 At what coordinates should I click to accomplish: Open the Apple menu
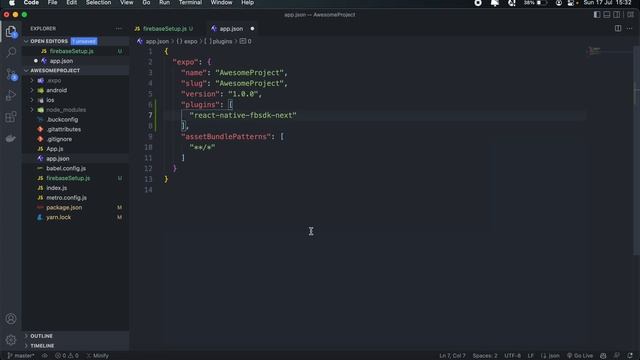point(12,3)
